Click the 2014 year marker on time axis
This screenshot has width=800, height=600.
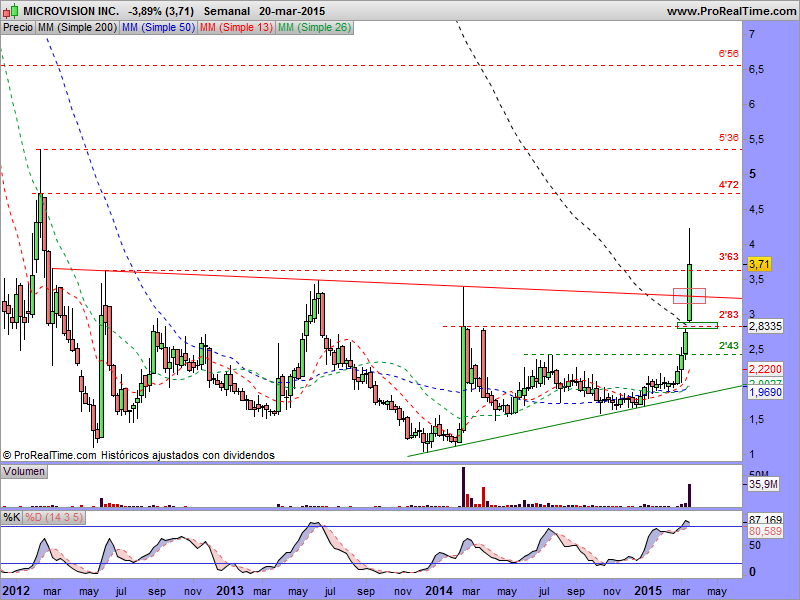[440, 591]
